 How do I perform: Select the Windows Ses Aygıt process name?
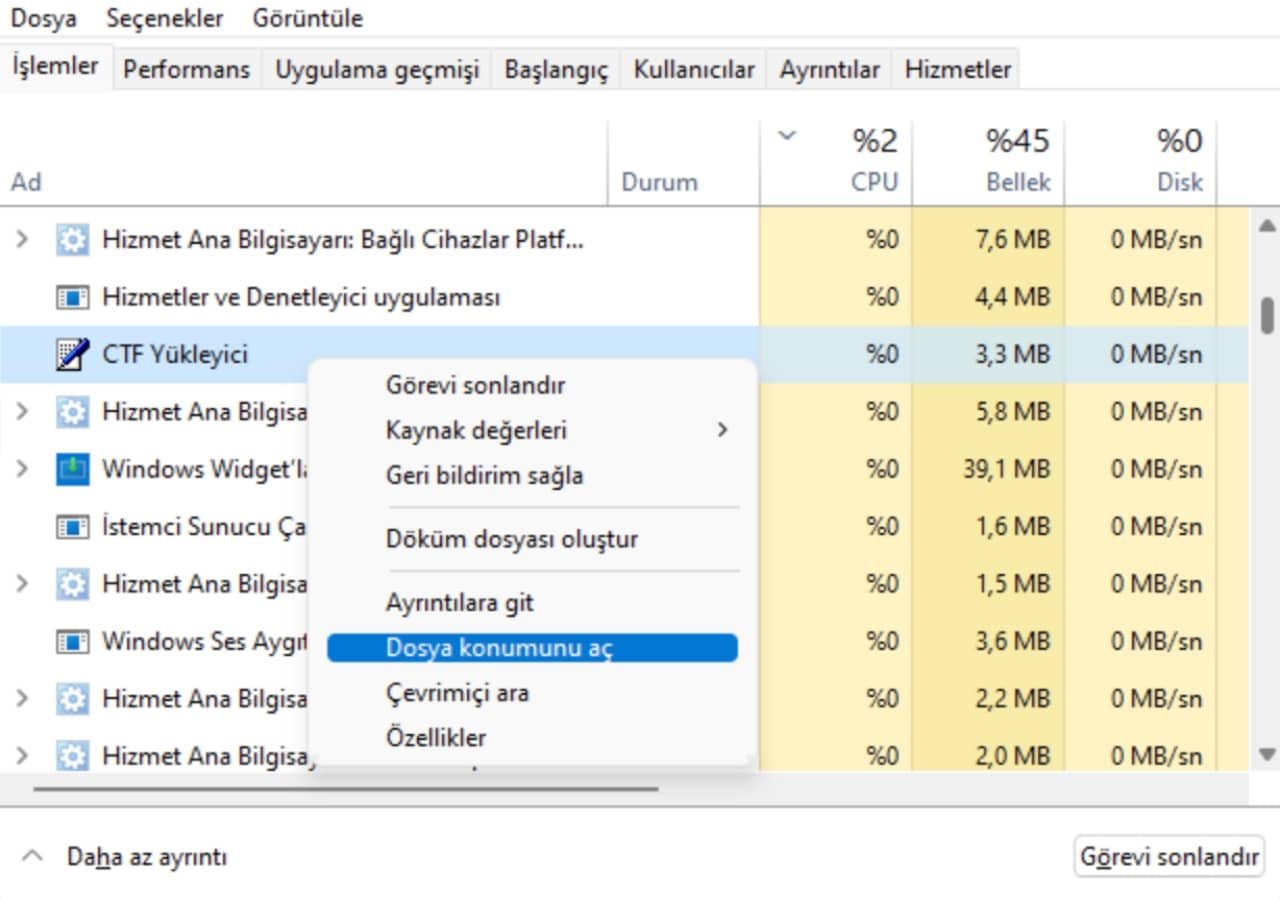click(204, 641)
